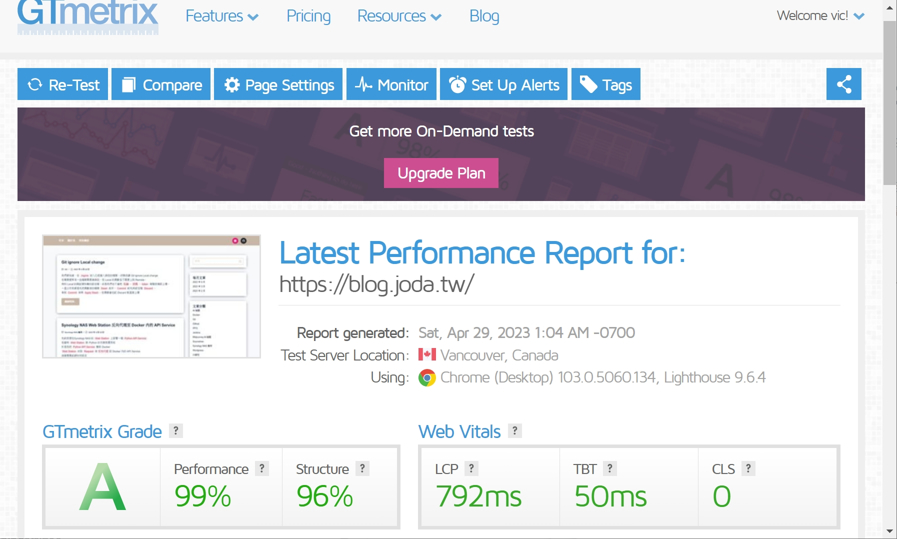Click the Chrome (Desktop) Lighthouse version text
Viewport: 897px width, 539px height.
coord(603,378)
